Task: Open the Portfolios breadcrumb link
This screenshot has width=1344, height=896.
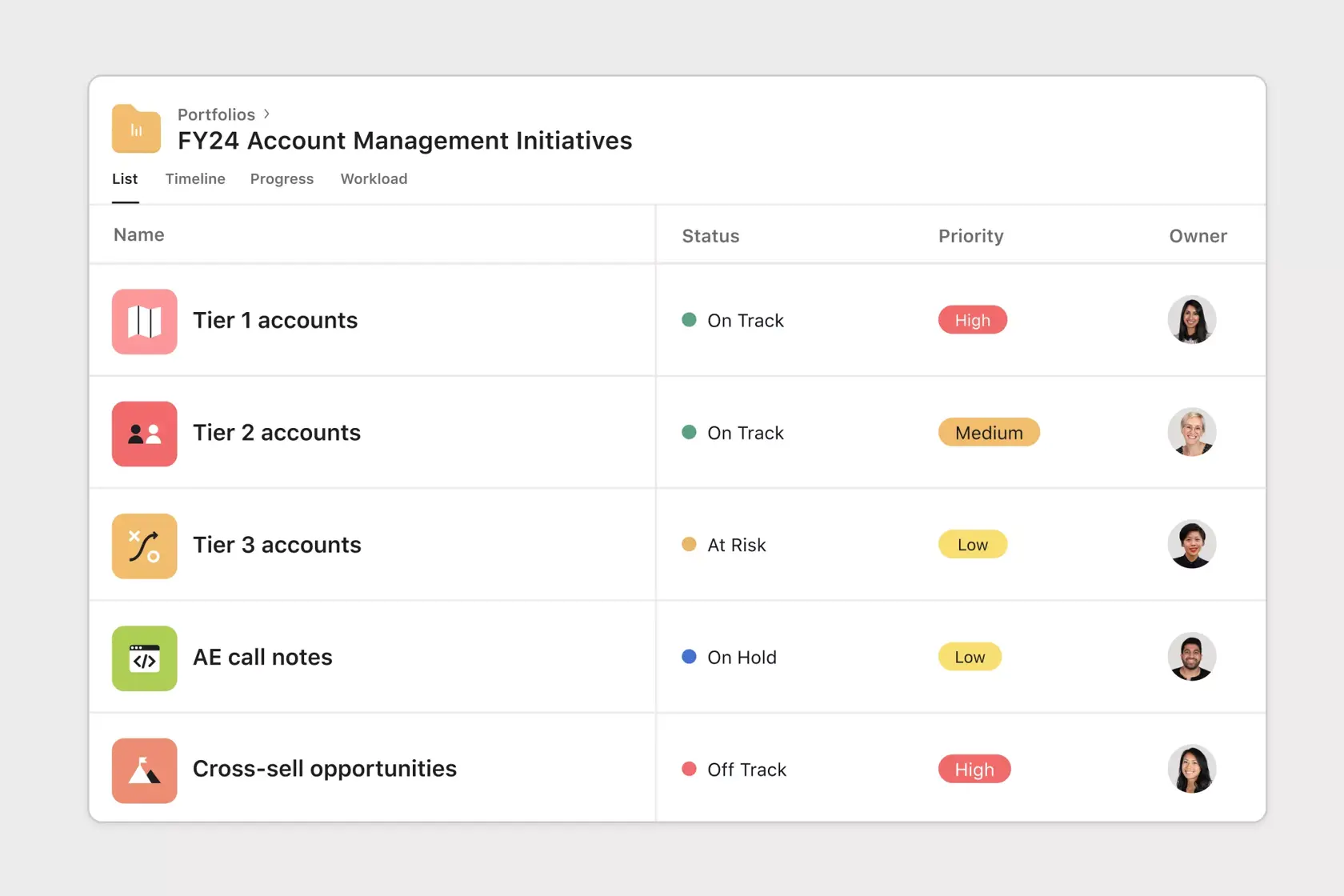Action: (x=216, y=114)
